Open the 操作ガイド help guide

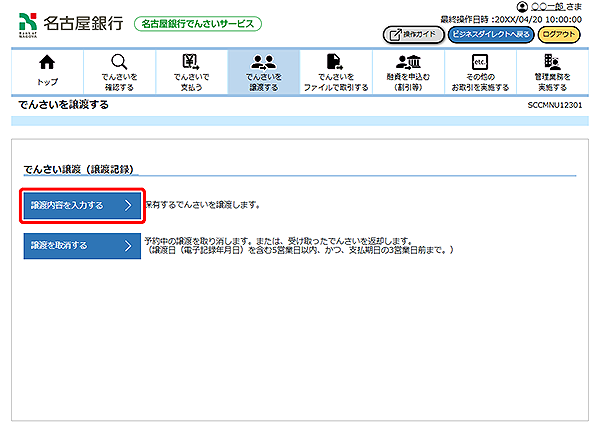tap(411, 35)
